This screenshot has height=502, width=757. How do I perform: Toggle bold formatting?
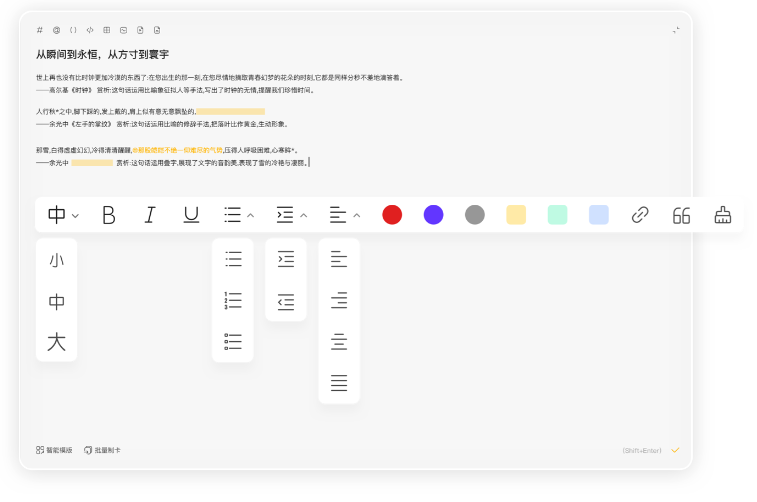pyautogui.click(x=109, y=215)
